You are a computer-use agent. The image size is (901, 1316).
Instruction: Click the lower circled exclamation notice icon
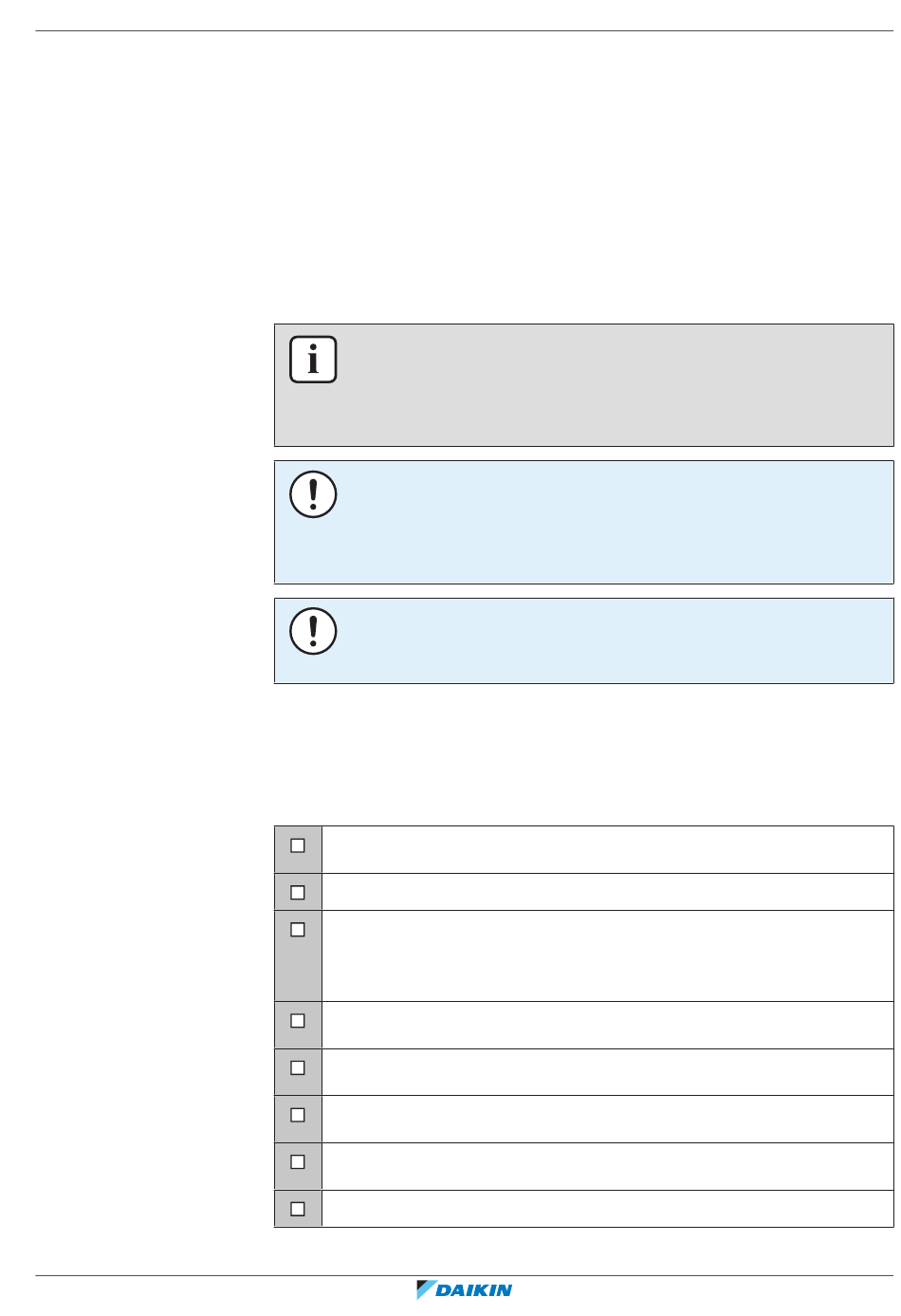313,631
